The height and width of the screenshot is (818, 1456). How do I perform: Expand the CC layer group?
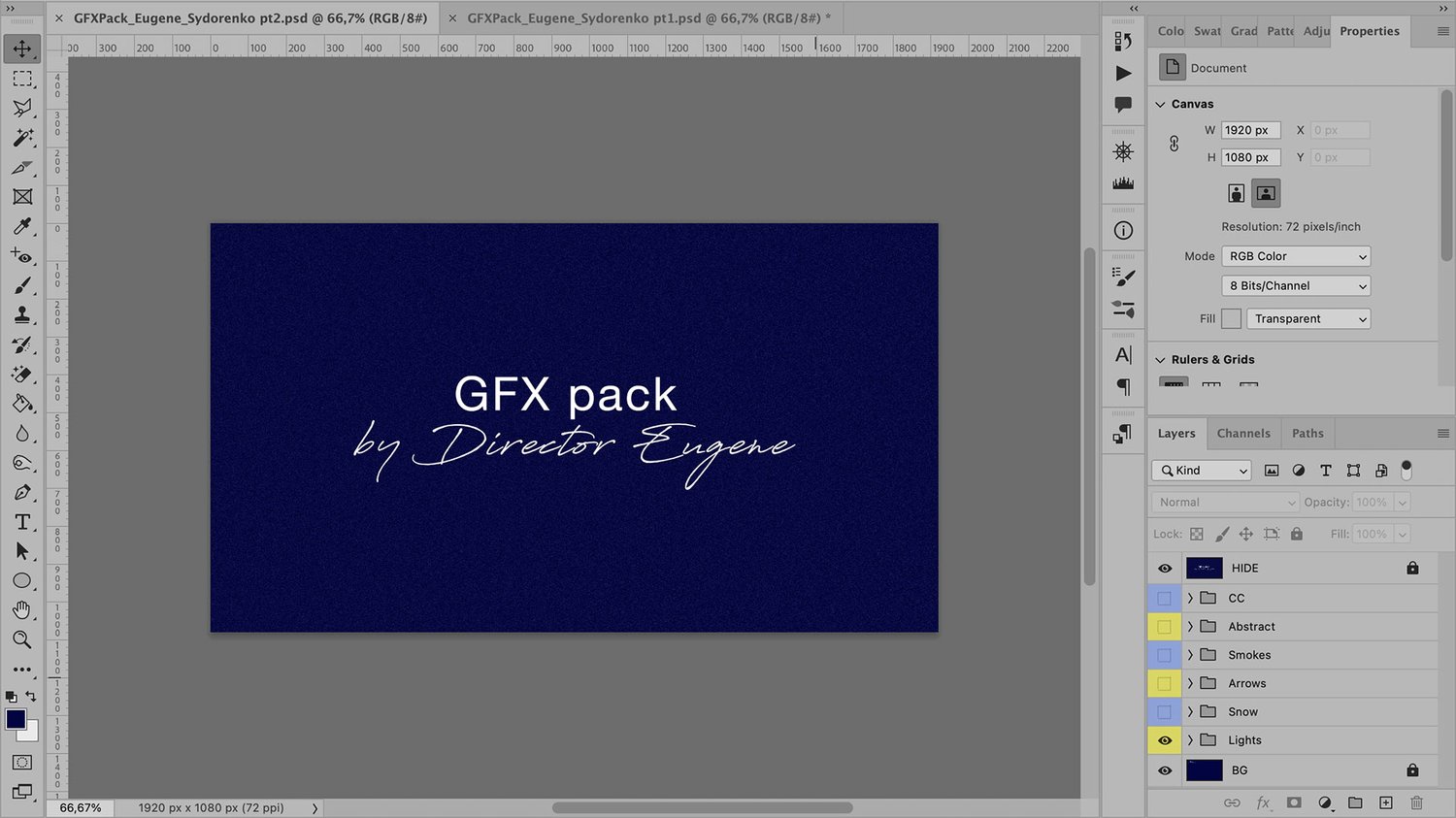(x=1190, y=599)
